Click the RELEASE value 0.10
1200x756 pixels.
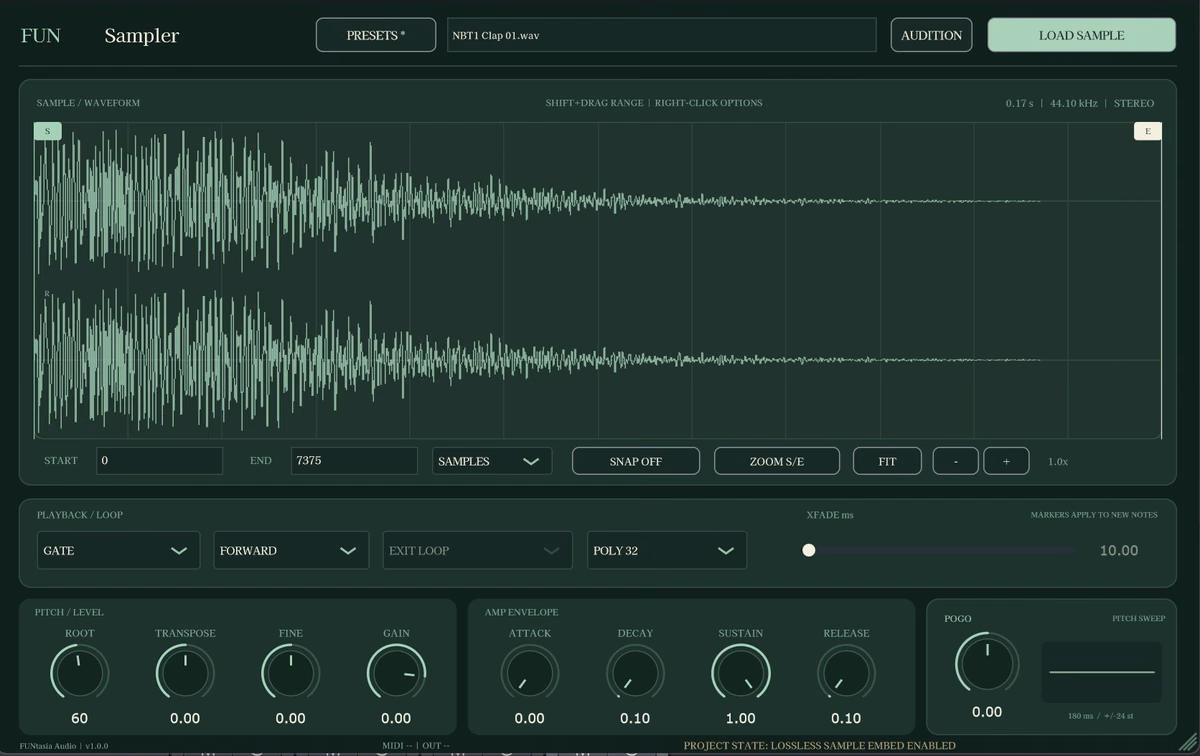pyautogui.click(x=846, y=718)
